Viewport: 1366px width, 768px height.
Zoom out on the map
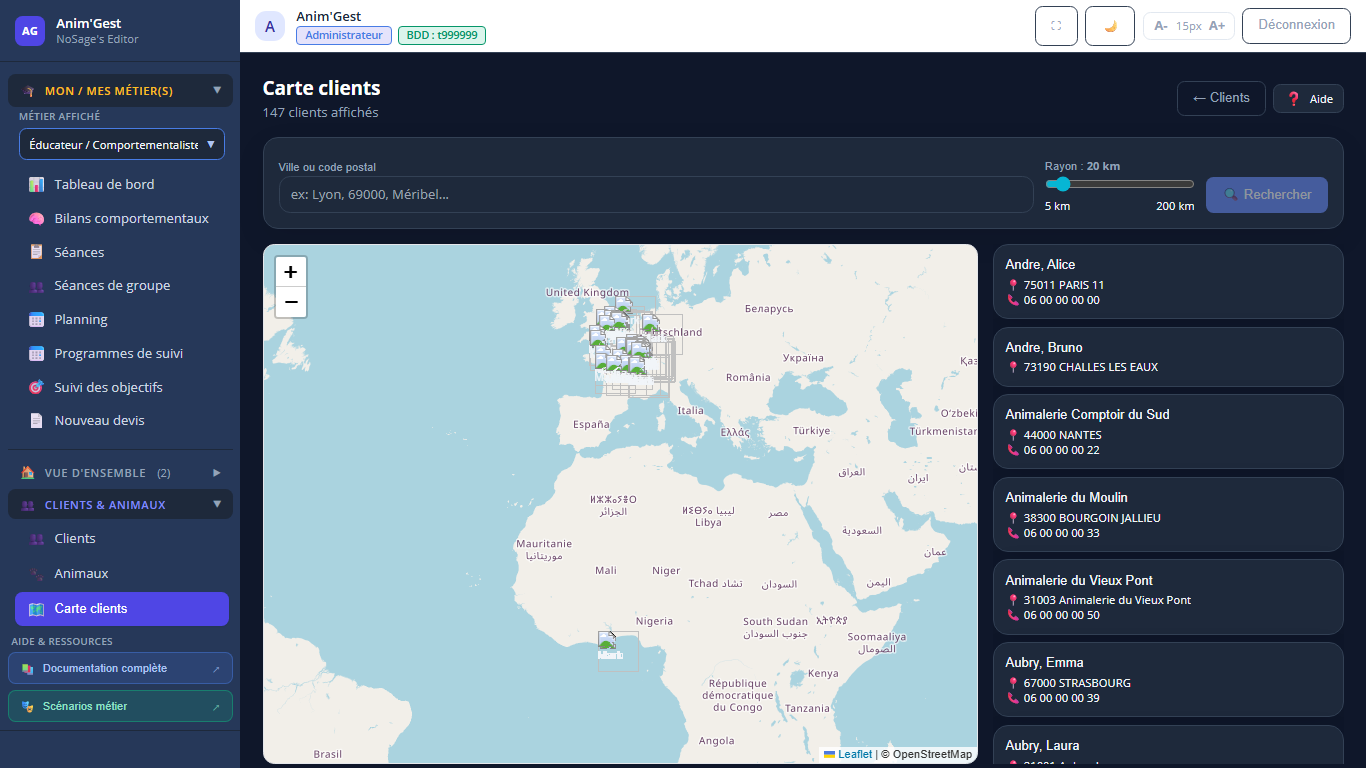291,302
